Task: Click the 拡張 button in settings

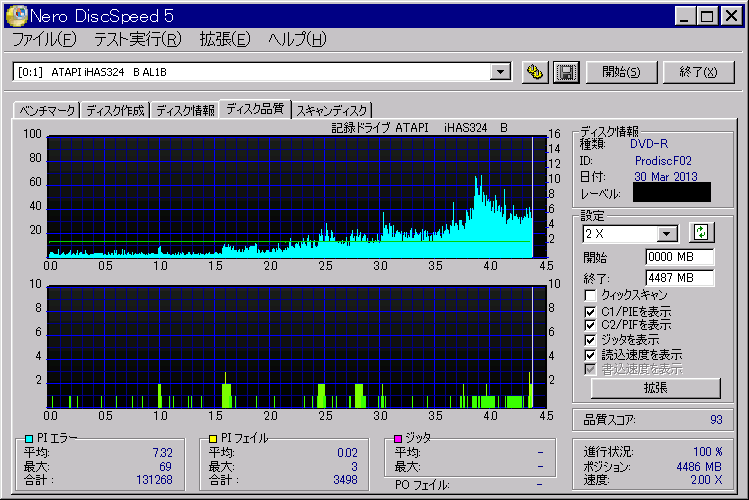Action: coord(655,388)
